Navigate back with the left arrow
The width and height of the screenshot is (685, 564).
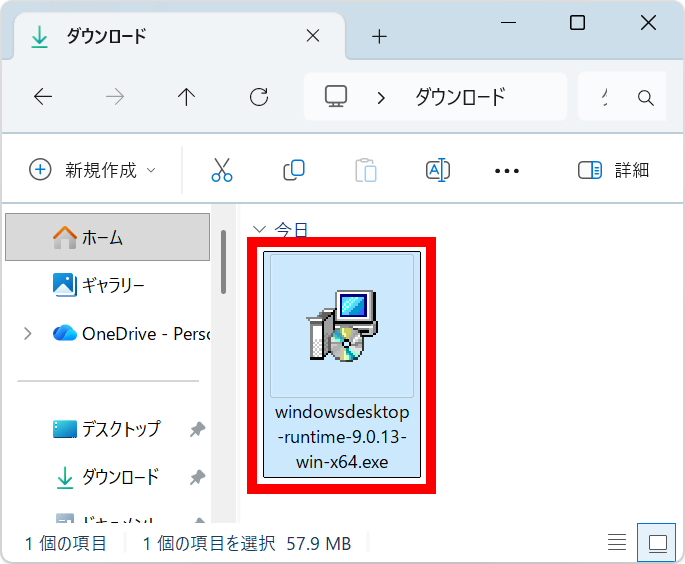click(x=42, y=97)
